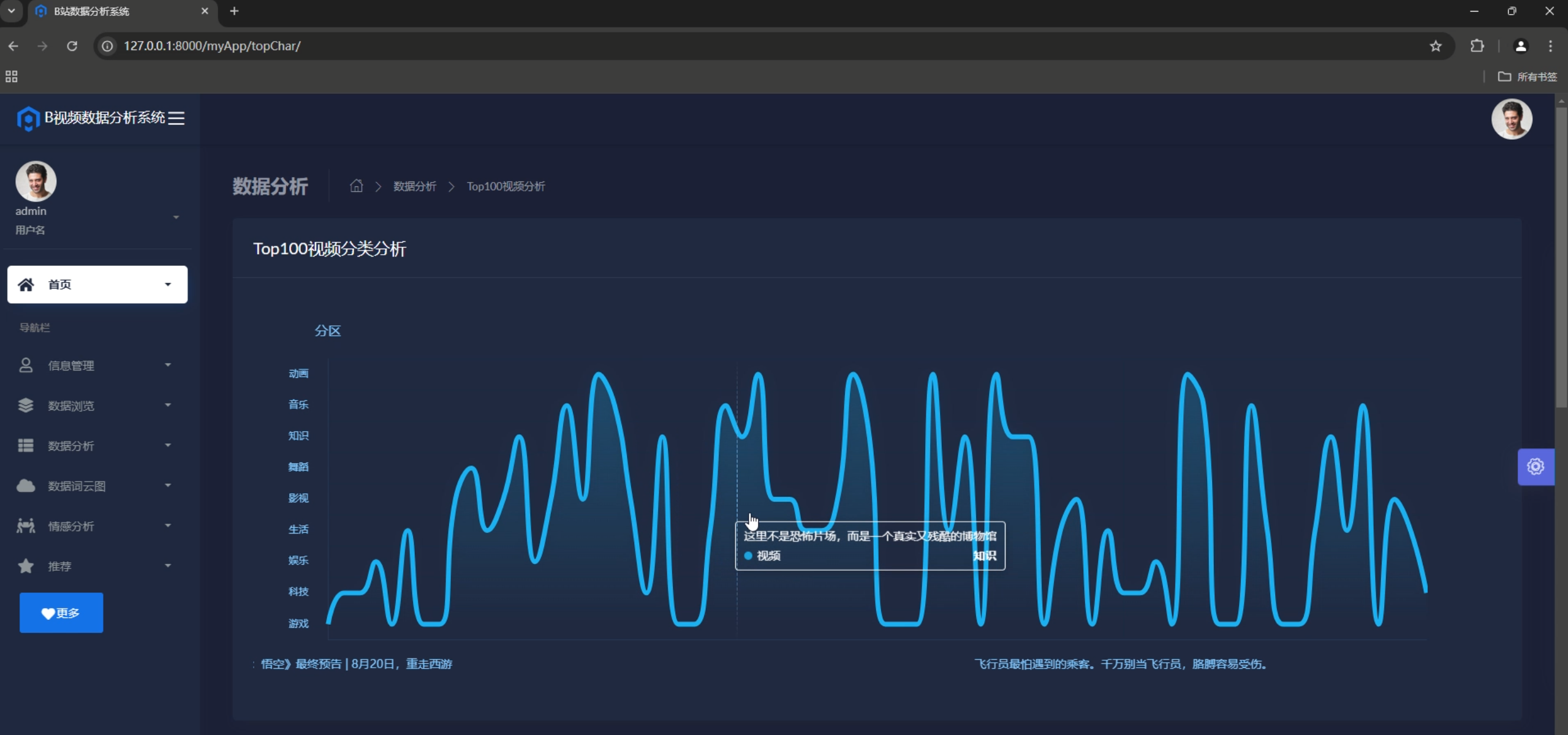Click the 信息管理 user icon
The image size is (1568, 735).
[26, 365]
